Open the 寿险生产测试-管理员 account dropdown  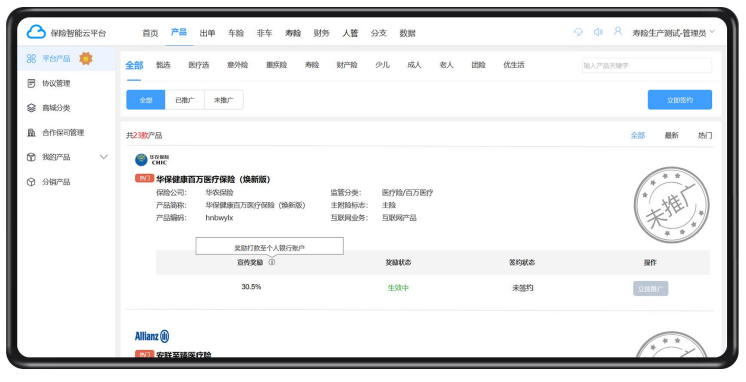[x=673, y=33]
